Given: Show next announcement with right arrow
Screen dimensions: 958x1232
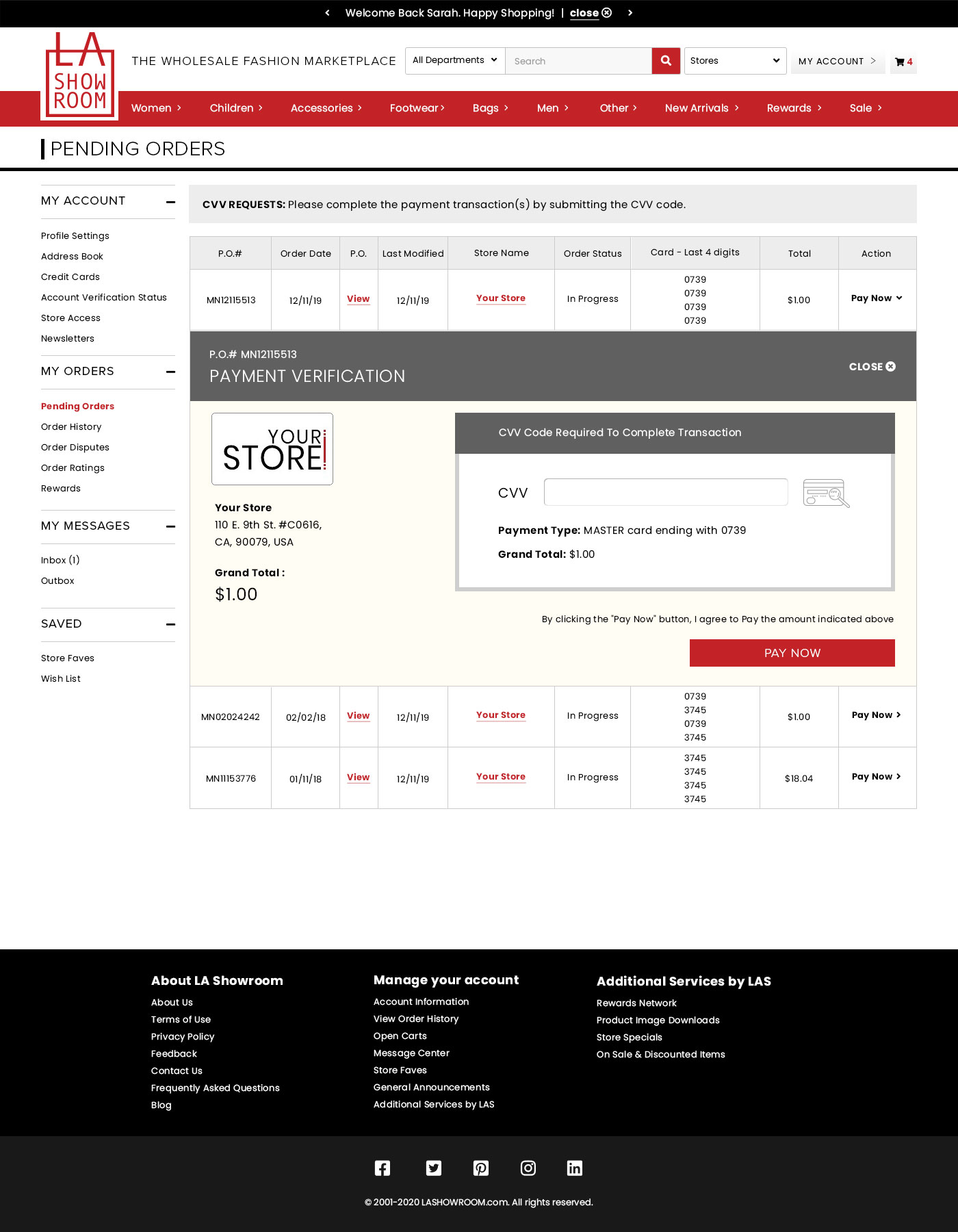Looking at the screenshot, I should click(x=630, y=13).
